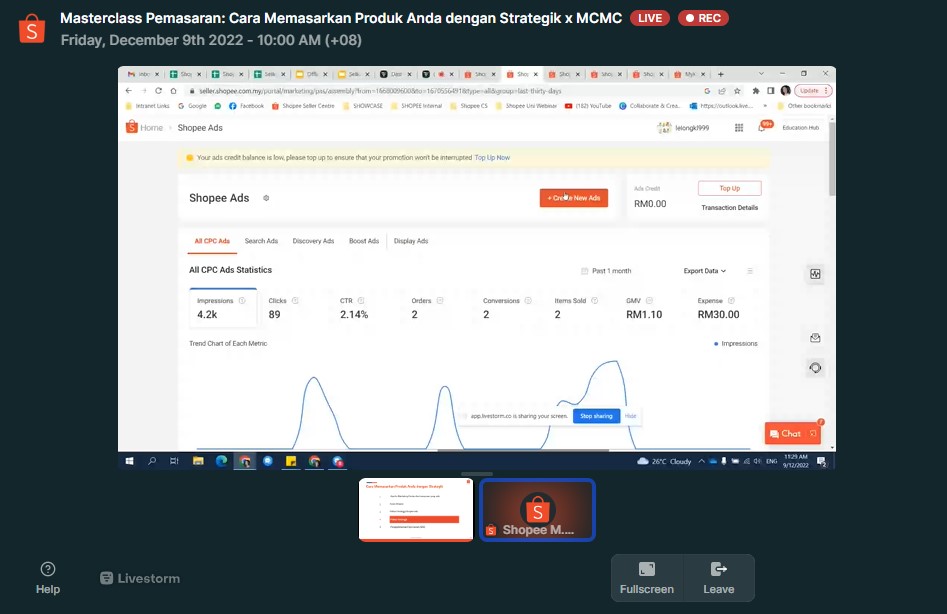Click the Top Up Now link
The height and width of the screenshot is (614, 947).
coord(492,158)
